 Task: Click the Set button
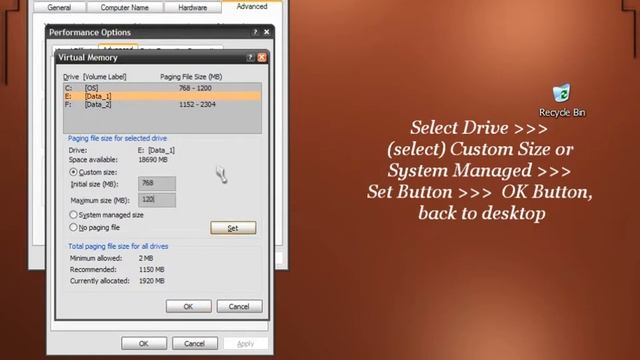(x=233, y=228)
